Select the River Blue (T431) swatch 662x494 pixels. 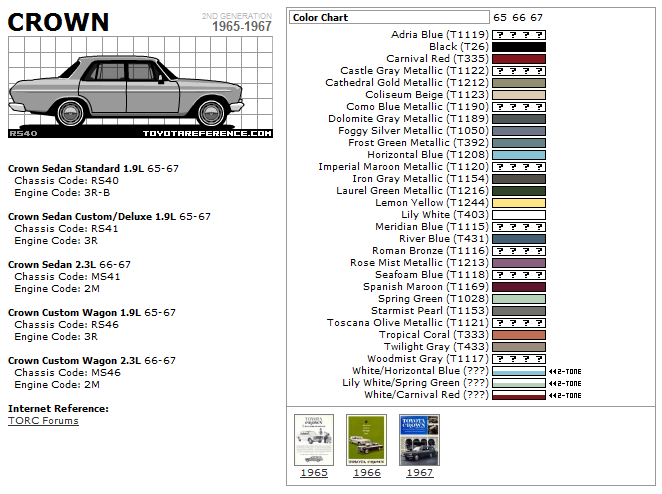[x=519, y=239]
